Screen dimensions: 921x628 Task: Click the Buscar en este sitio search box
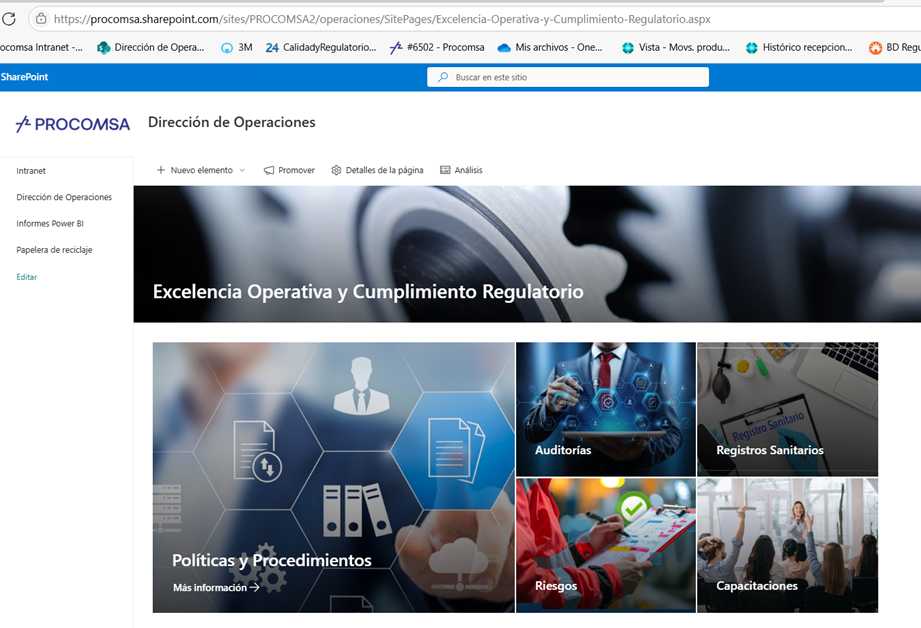pos(568,77)
